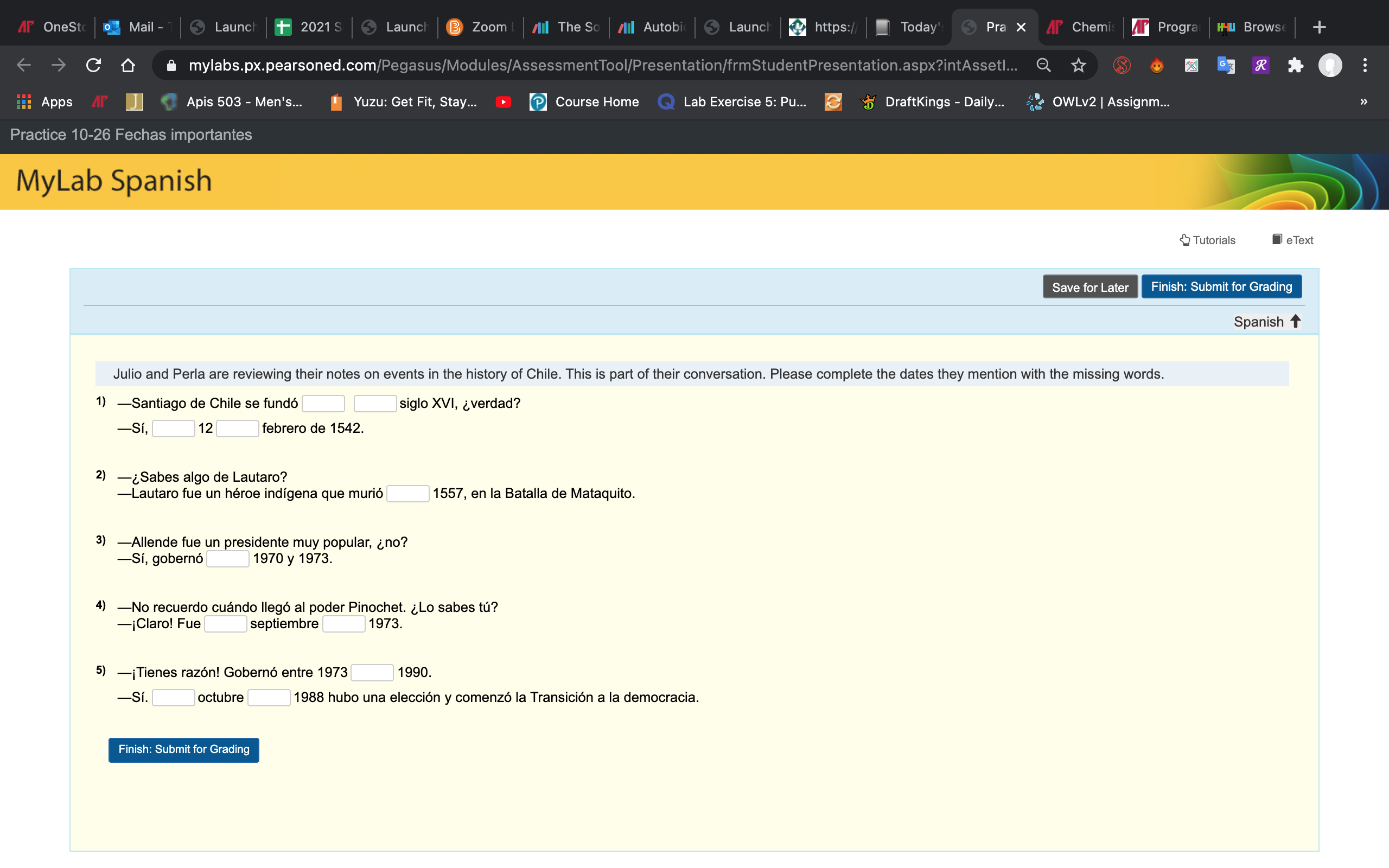Open a new browser tab

coord(1319,27)
